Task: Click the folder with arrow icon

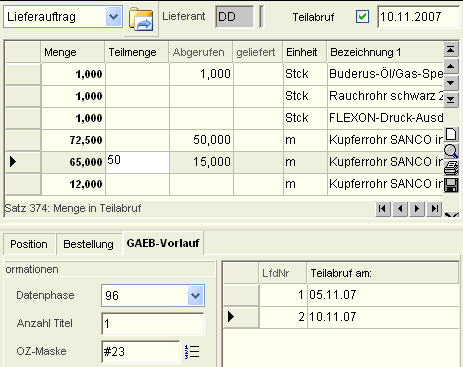Action: pyautogui.click(x=141, y=19)
